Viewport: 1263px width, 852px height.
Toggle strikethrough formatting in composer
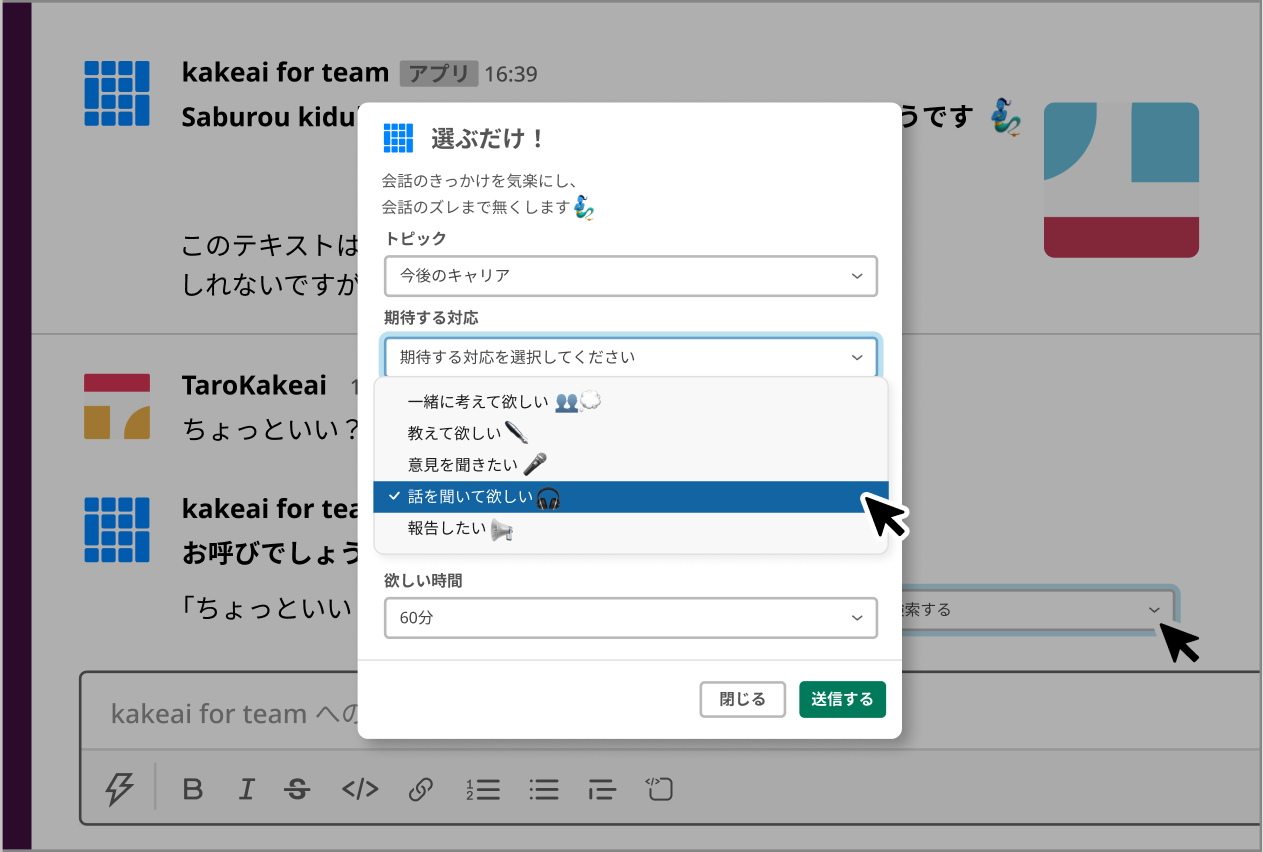[x=297, y=789]
